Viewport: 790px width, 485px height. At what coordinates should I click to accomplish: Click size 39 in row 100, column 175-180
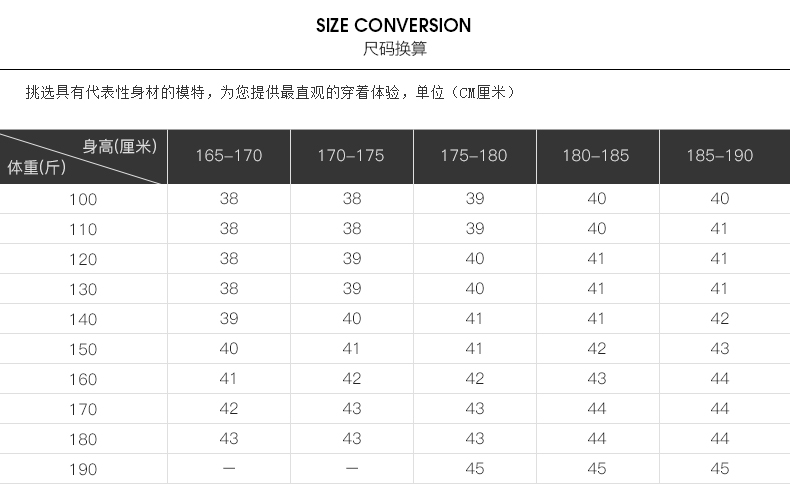tap(475, 198)
